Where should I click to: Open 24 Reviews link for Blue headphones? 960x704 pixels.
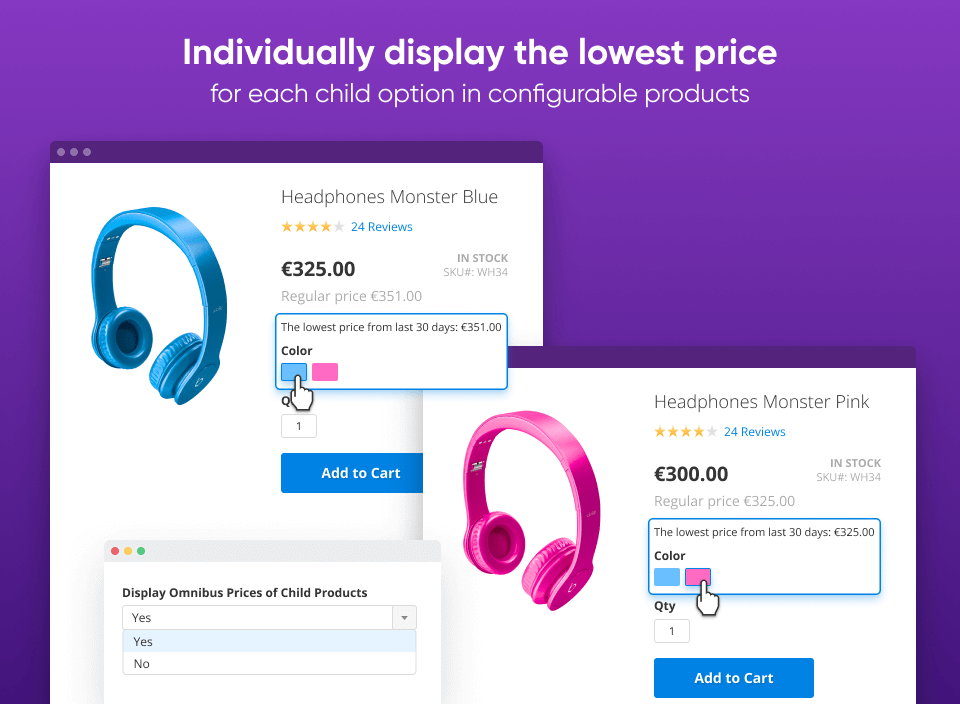(x=381, y=227)
